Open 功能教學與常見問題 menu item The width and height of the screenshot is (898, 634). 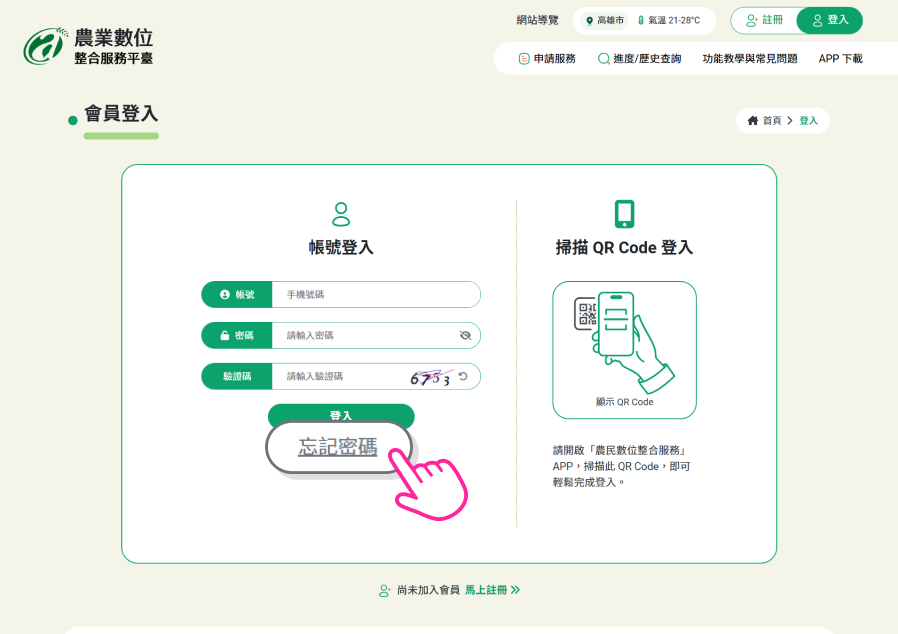click(750, 59)
